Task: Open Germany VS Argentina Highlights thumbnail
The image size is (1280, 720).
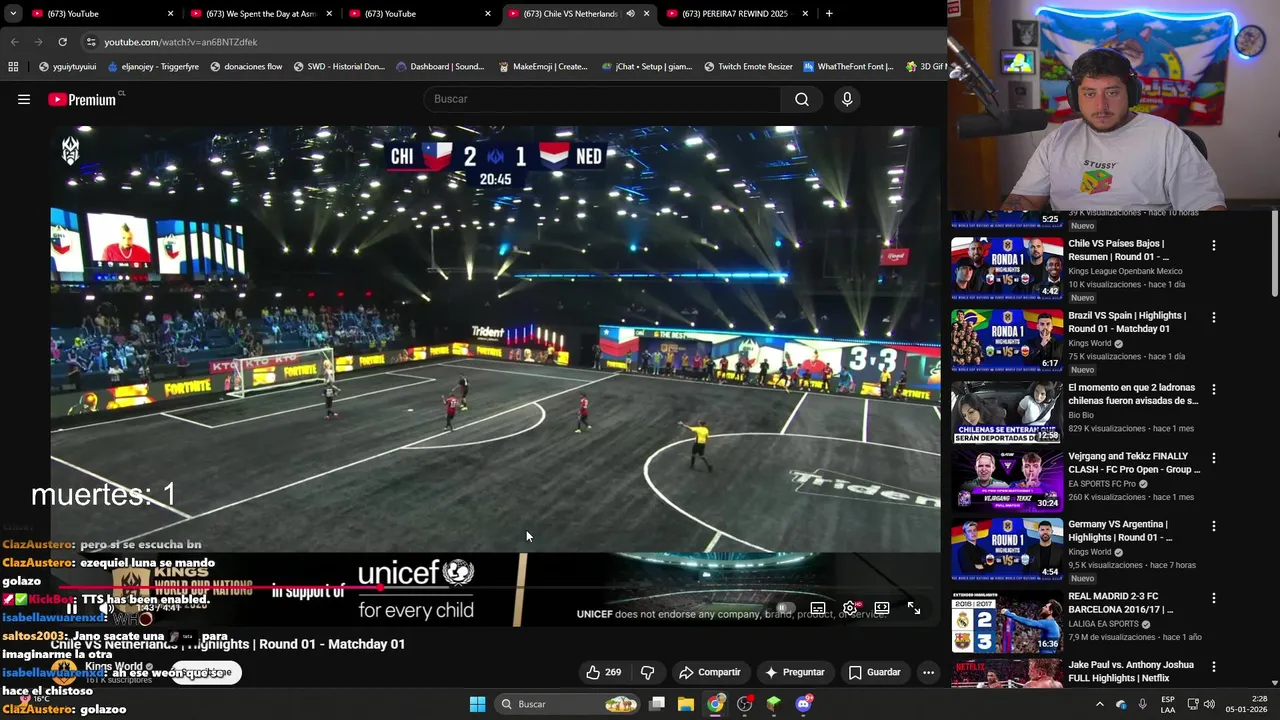Action: pos(1007,549)
